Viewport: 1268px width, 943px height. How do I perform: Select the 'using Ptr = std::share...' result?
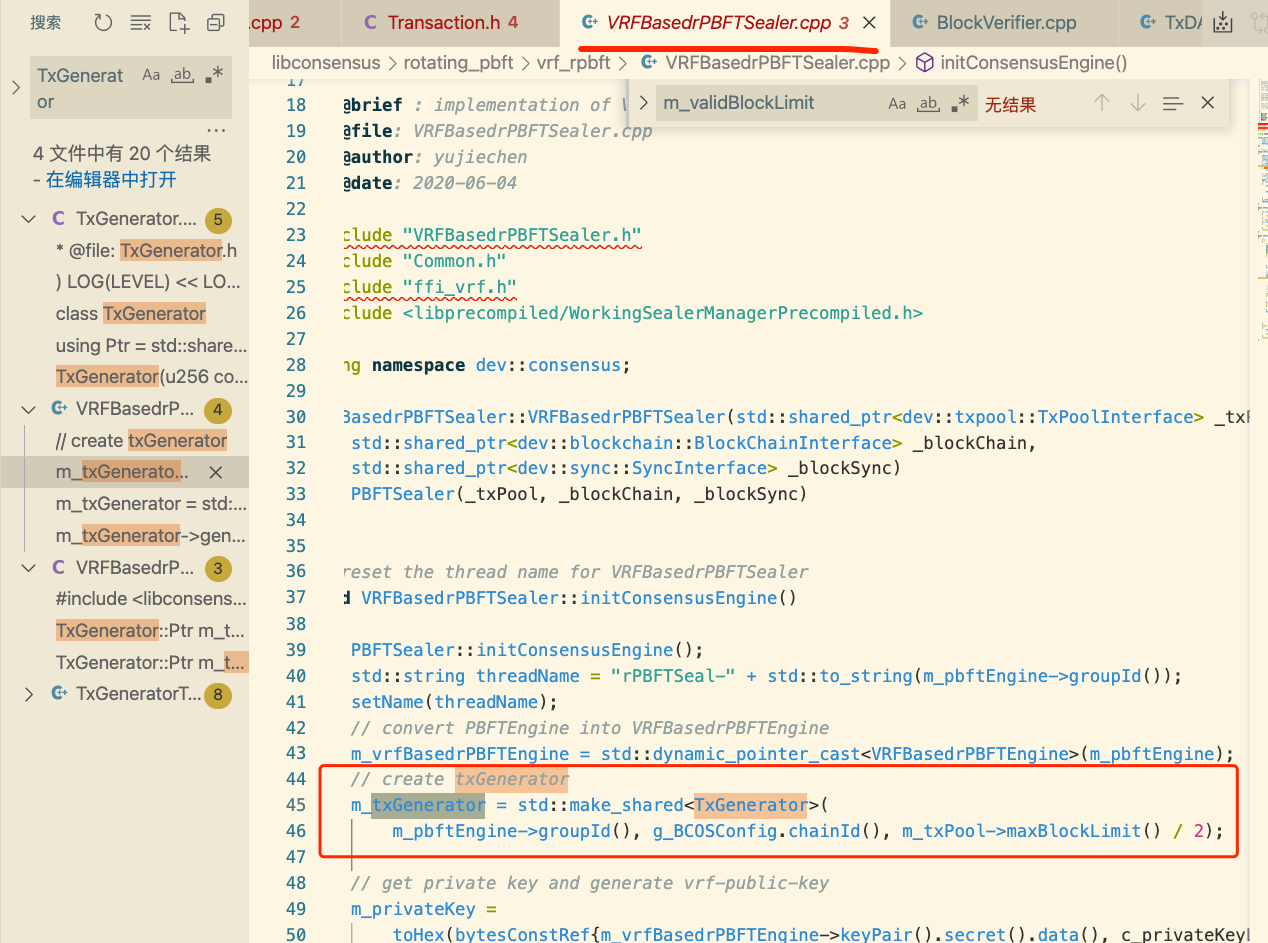(151, 346)
